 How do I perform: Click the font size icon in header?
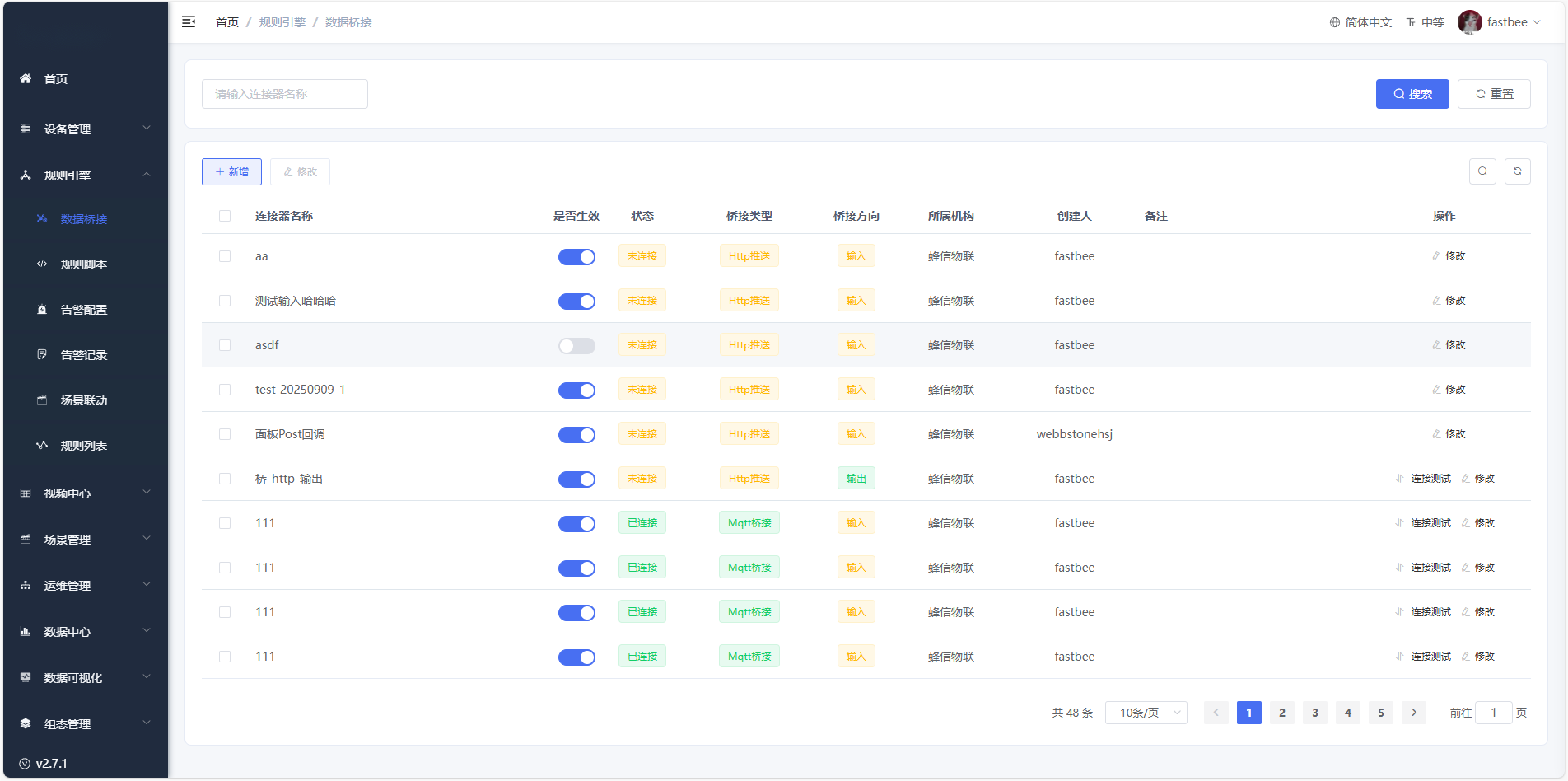1411,23
